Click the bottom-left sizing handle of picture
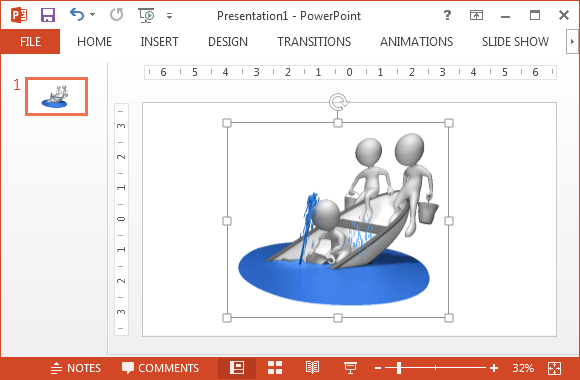580x380 pixels. tap(227, 318)
